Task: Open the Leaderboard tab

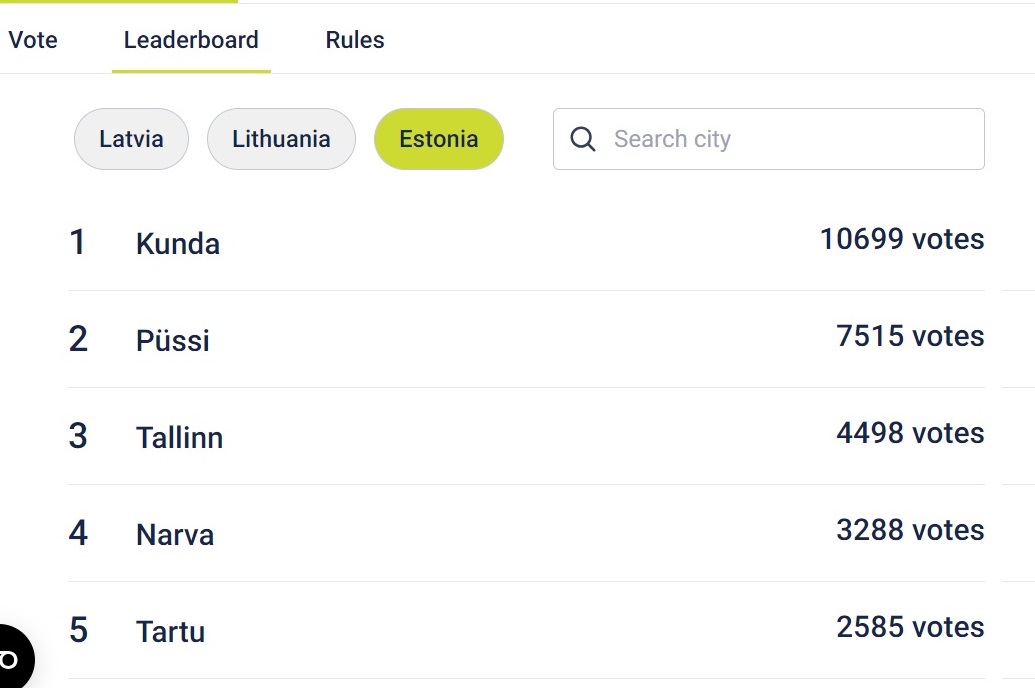Action: point(191,40)
